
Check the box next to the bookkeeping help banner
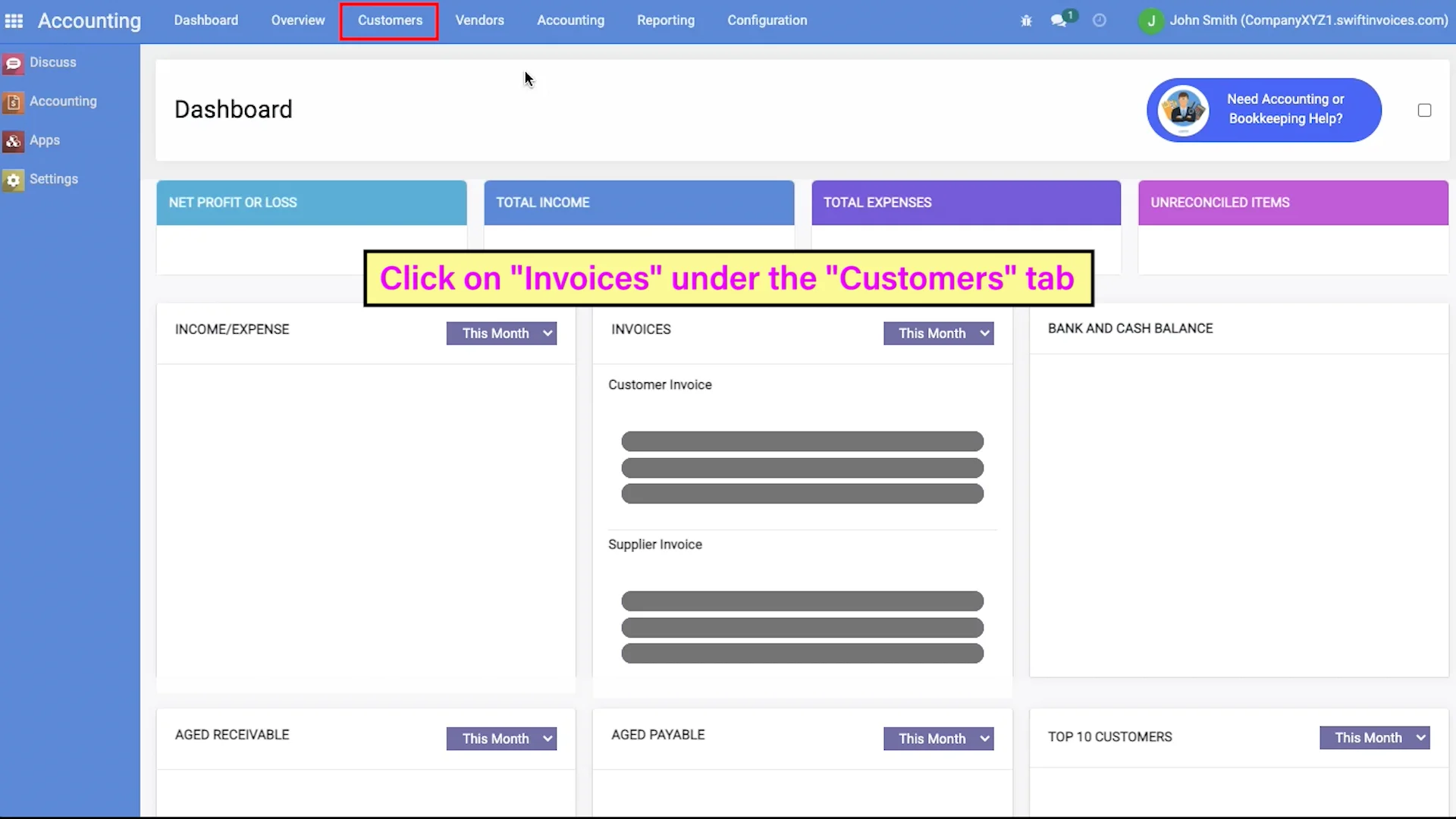(x=1423, y=110)
